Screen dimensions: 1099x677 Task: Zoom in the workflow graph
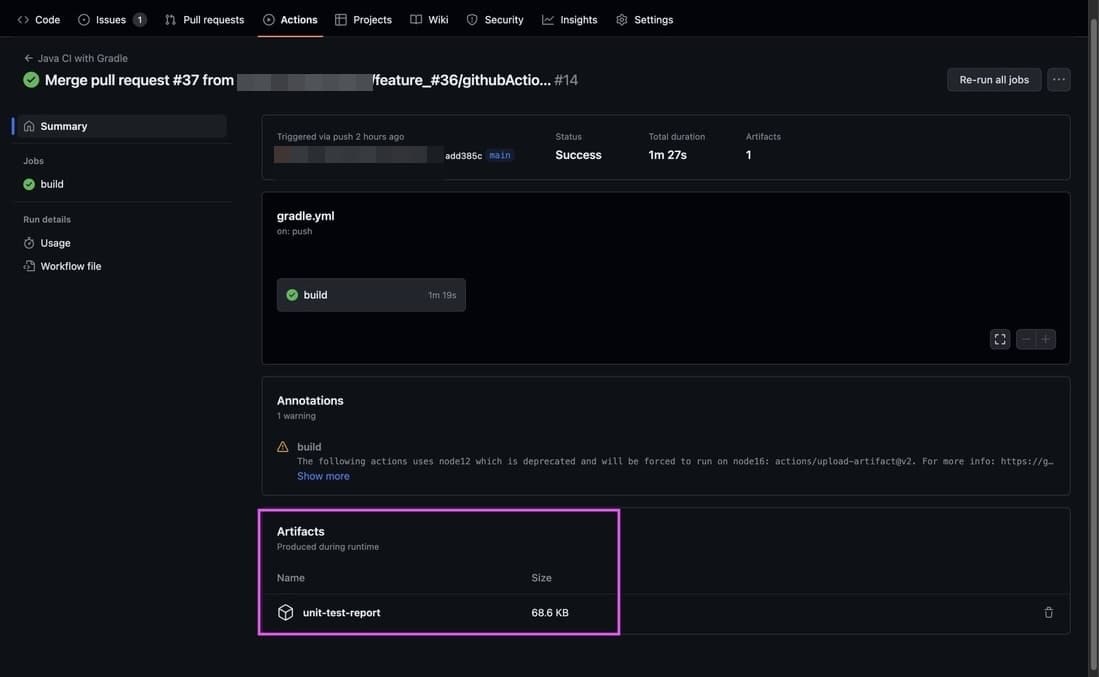click(1046, 339)
